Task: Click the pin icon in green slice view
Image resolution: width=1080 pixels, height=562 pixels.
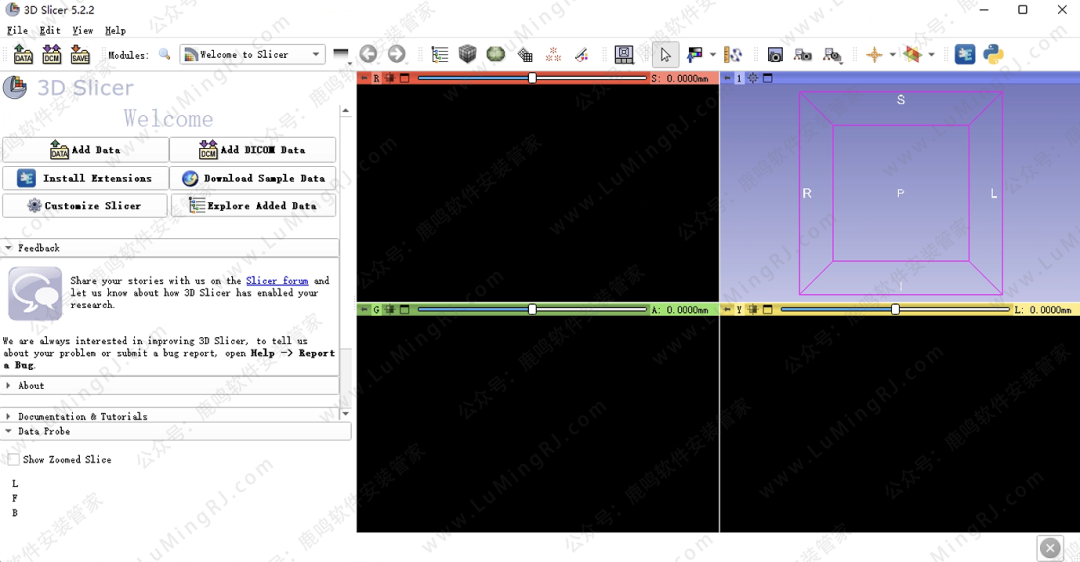Action: (365, 310)
